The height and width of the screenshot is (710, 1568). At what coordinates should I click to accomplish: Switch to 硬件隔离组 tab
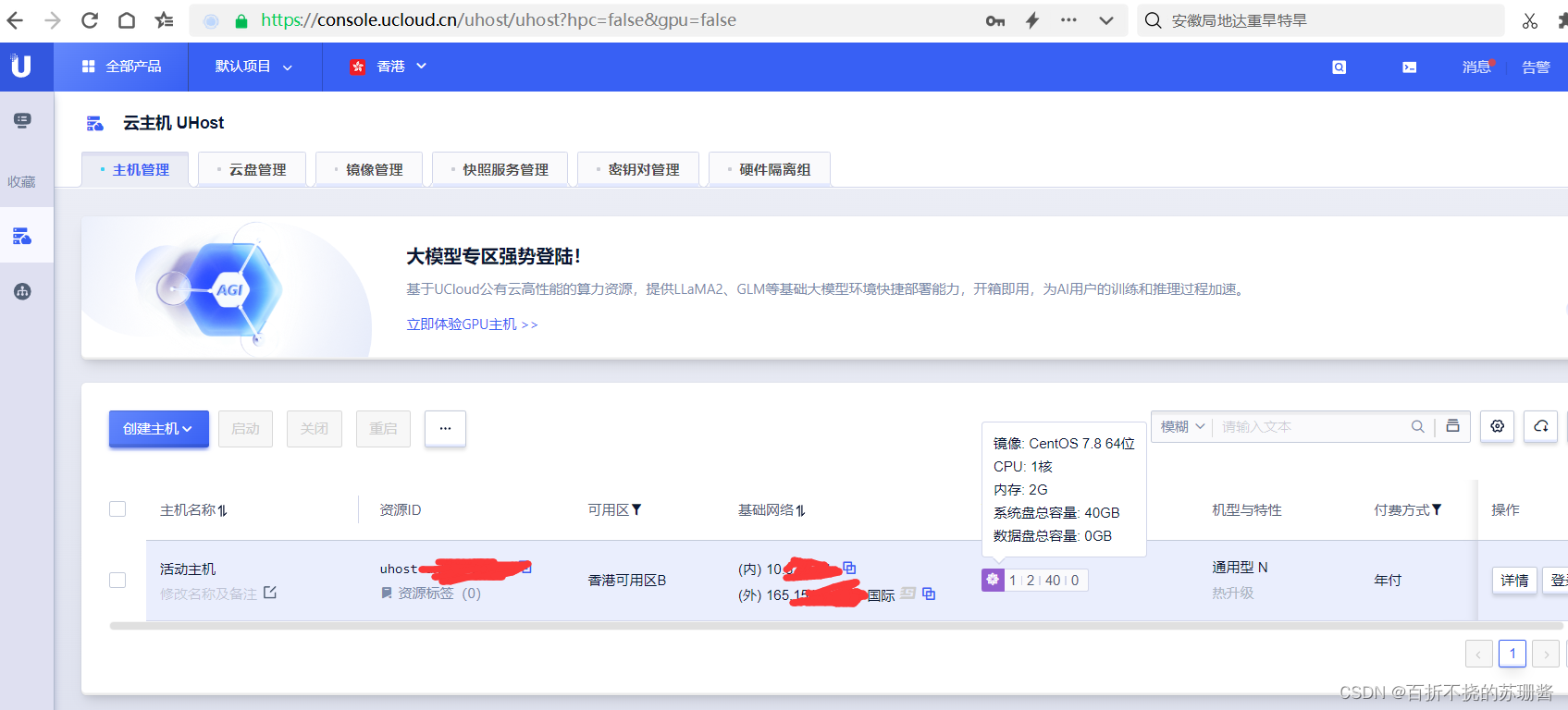[770, 169]
